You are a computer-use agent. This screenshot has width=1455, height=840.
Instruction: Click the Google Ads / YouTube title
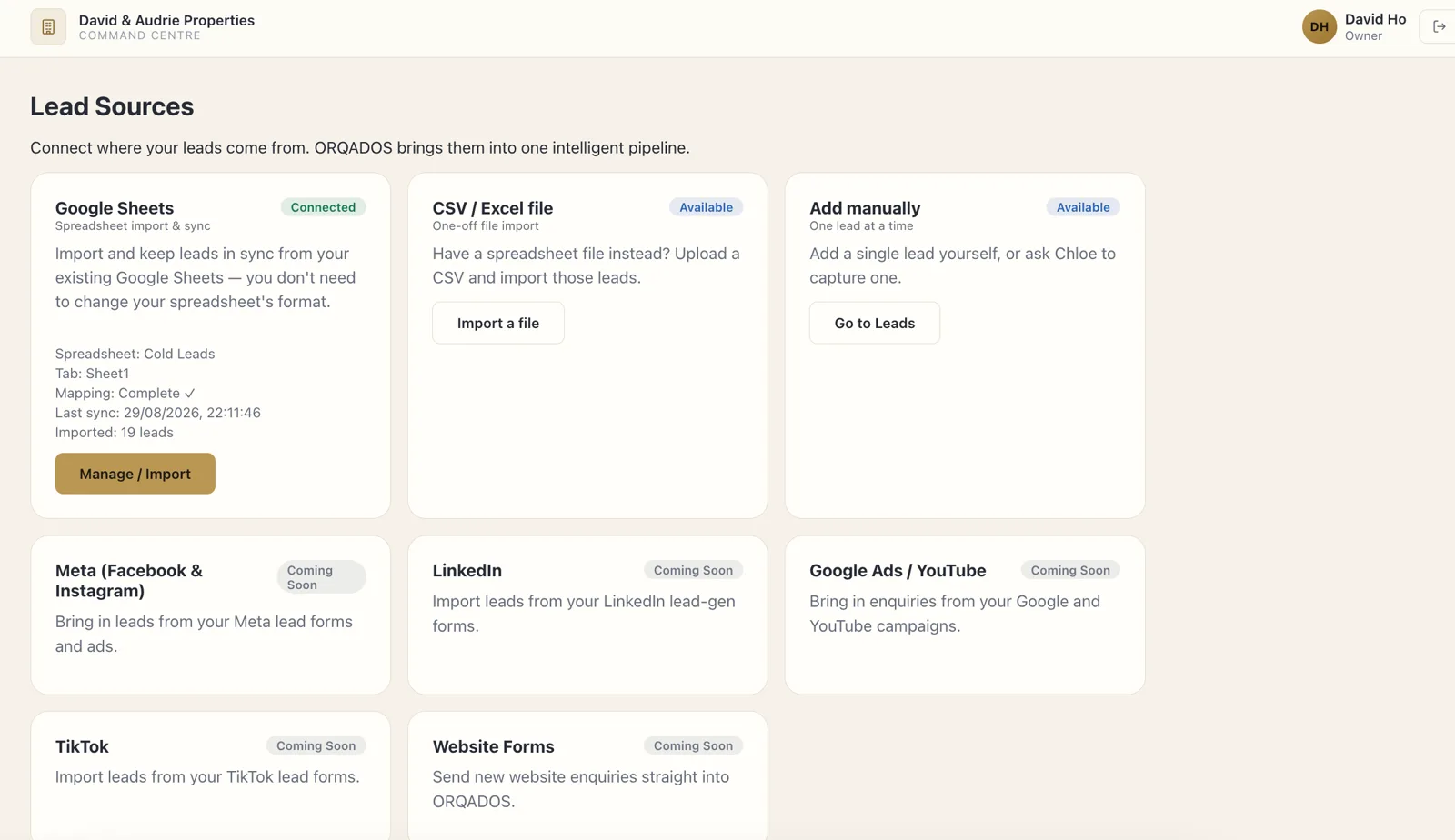click(x=898, y=570)
